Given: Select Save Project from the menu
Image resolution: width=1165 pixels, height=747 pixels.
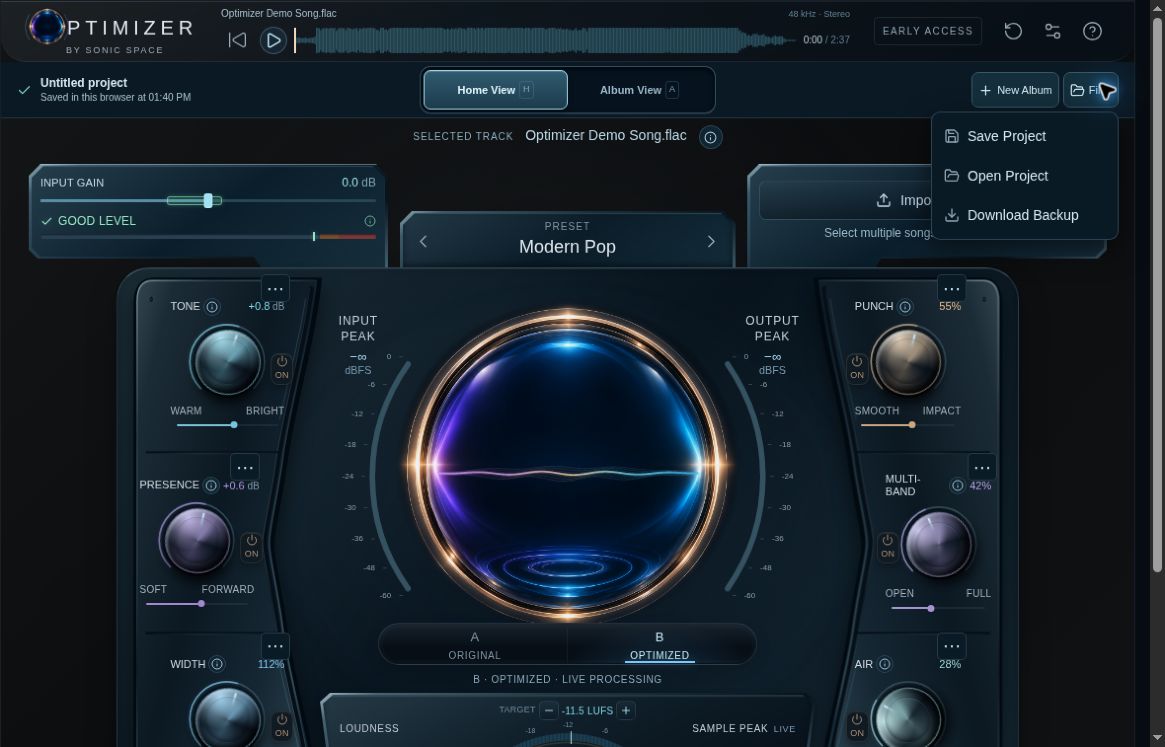Looking at the screenshot, I should point(1025,136).
